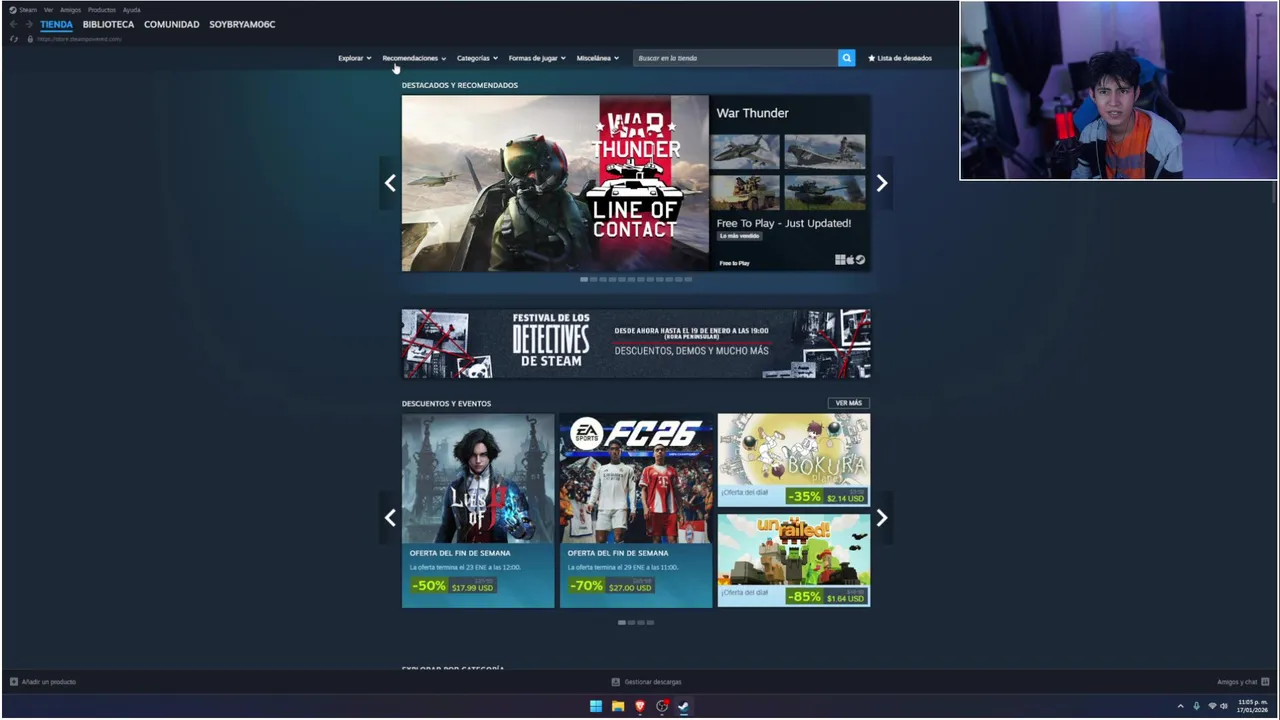Go back with the left arrow navigation button
Screen dimensions: 1280x720
point(13,24)
